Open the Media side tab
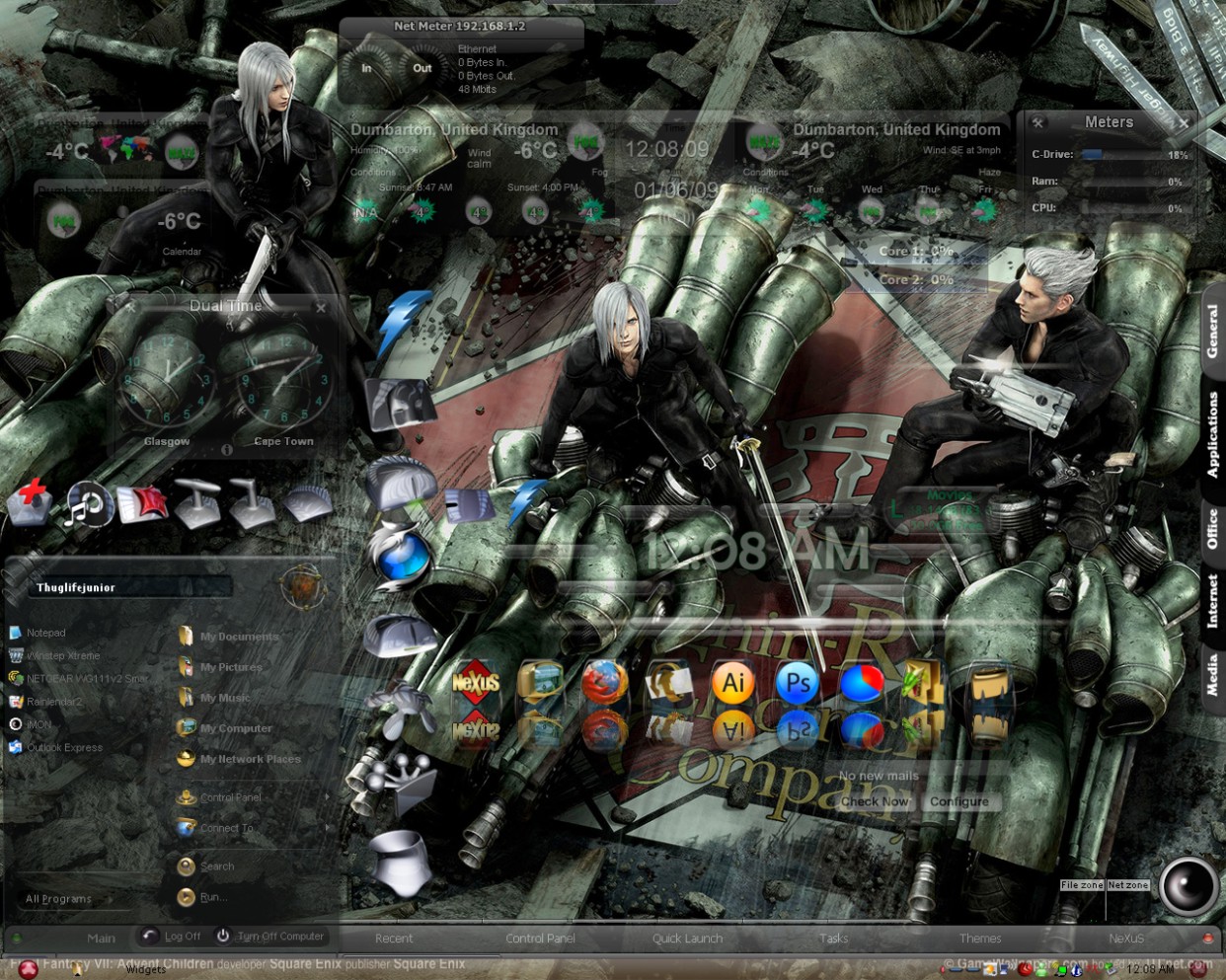The width and height of the screenshot is (1226, 980). point(1213,674)
